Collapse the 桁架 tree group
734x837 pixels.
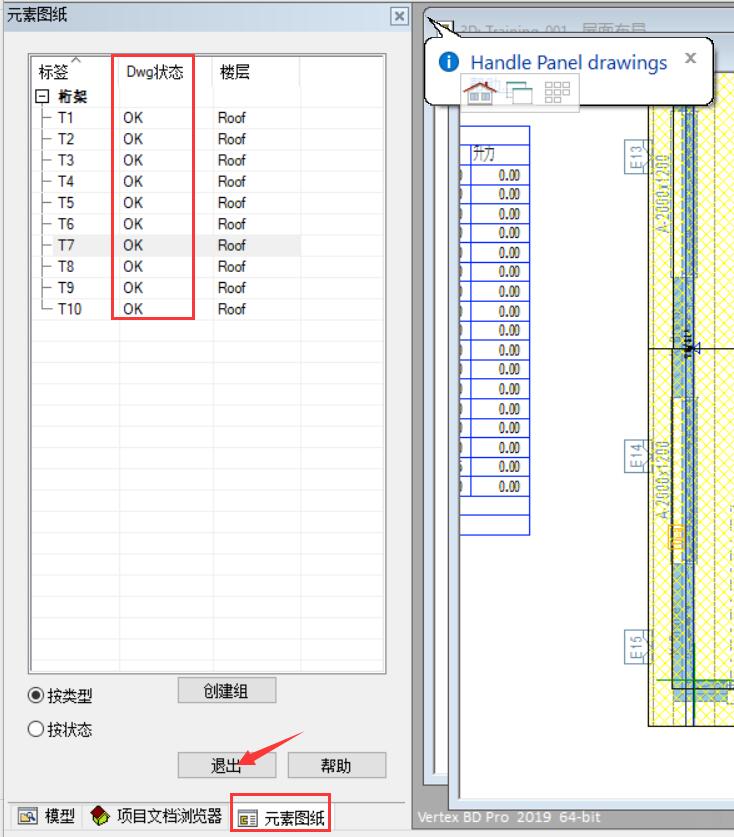point(42,96)
